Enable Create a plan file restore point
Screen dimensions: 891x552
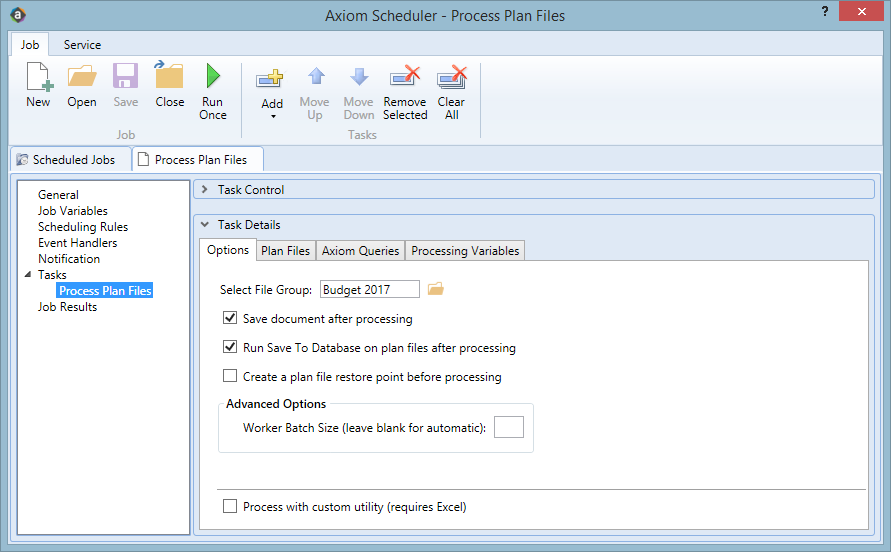pos(230,376)
